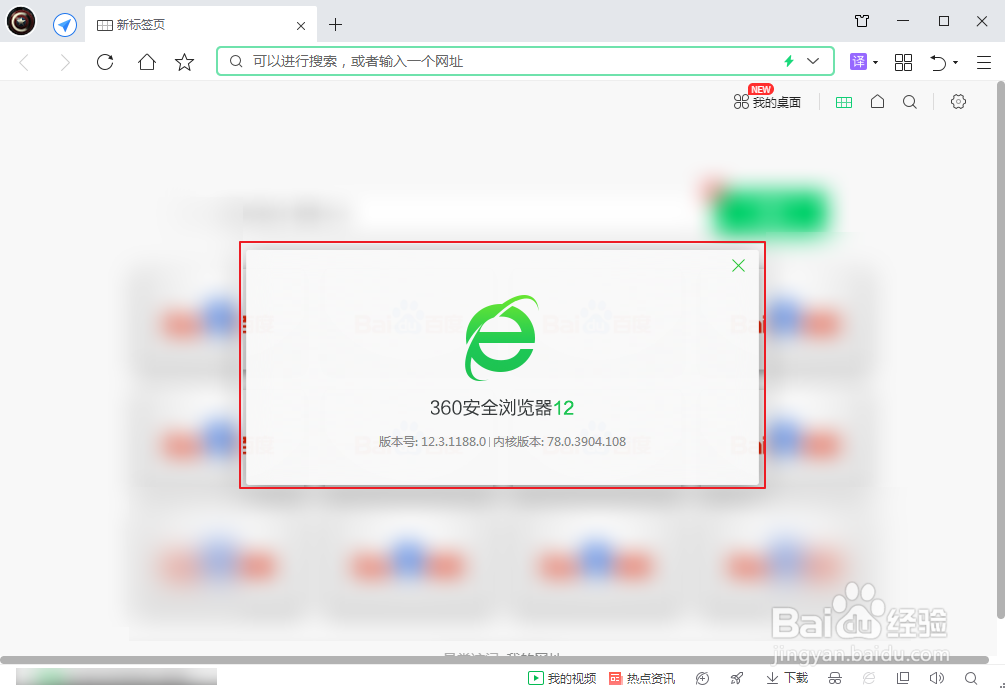Expand translate options dropdown arrow

click(876, 62)
